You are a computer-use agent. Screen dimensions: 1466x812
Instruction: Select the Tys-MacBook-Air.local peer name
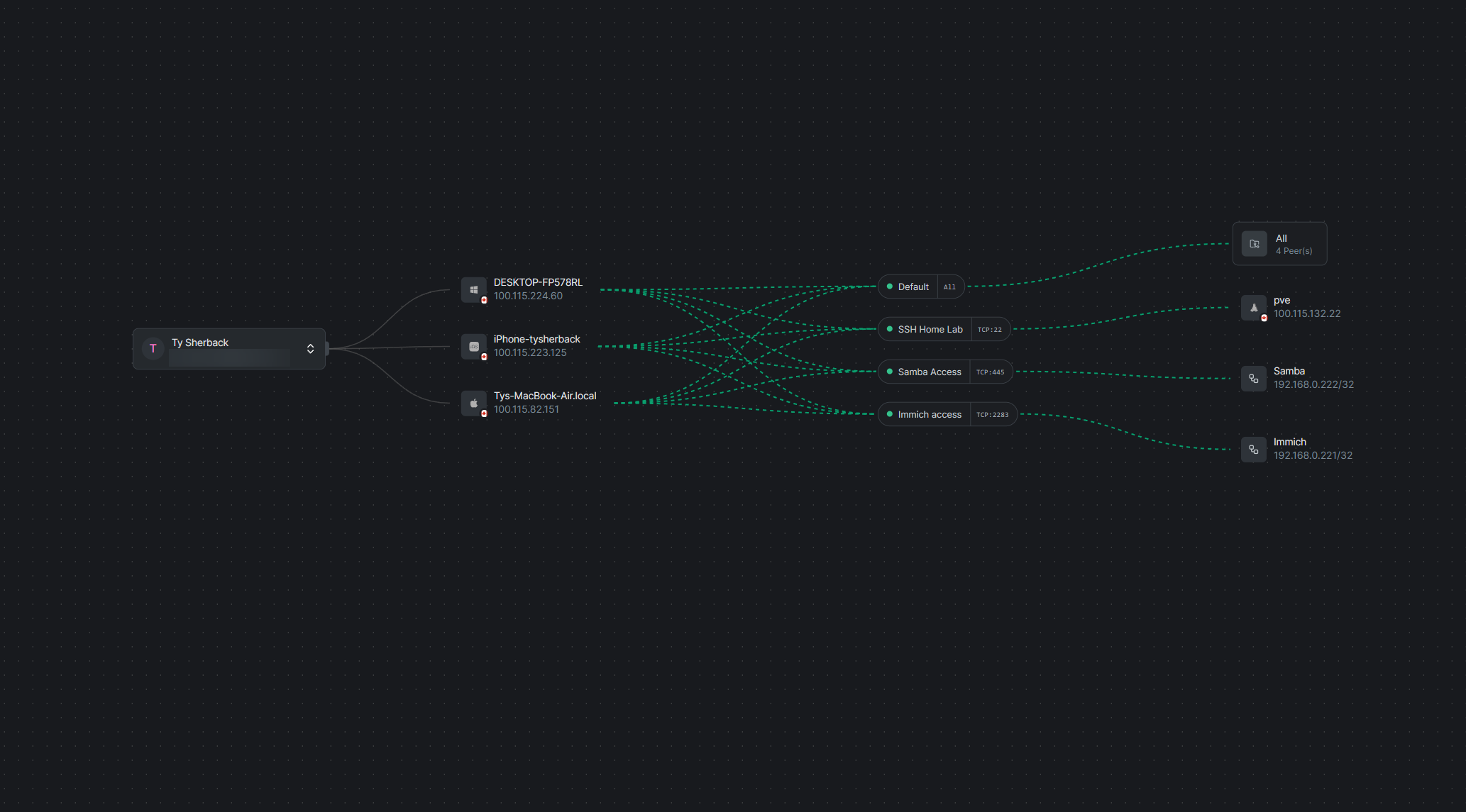[545, 396]
